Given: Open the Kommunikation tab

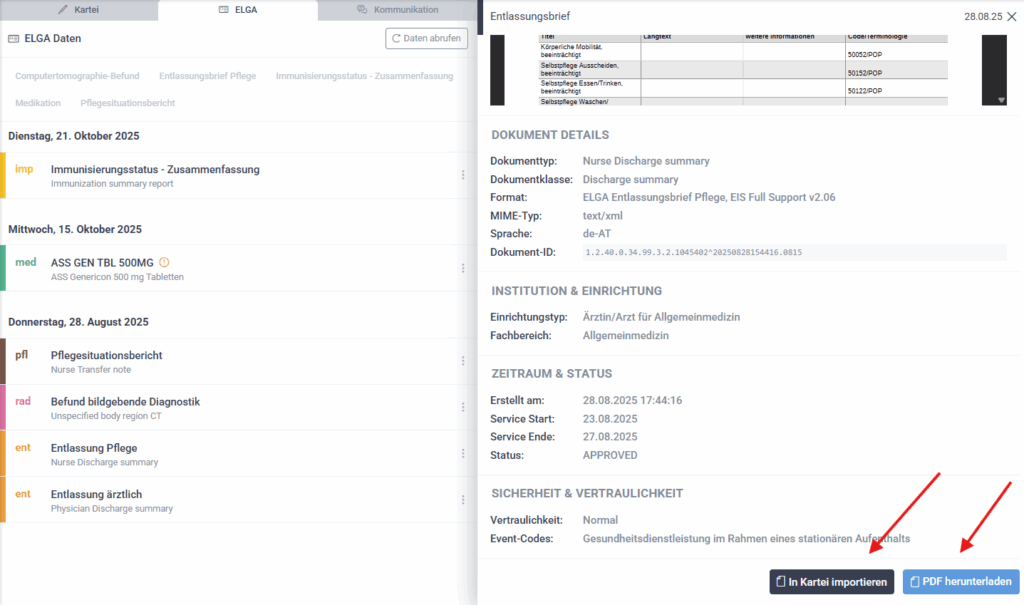Looking at the screenshot, I should (x=397, y=10).
